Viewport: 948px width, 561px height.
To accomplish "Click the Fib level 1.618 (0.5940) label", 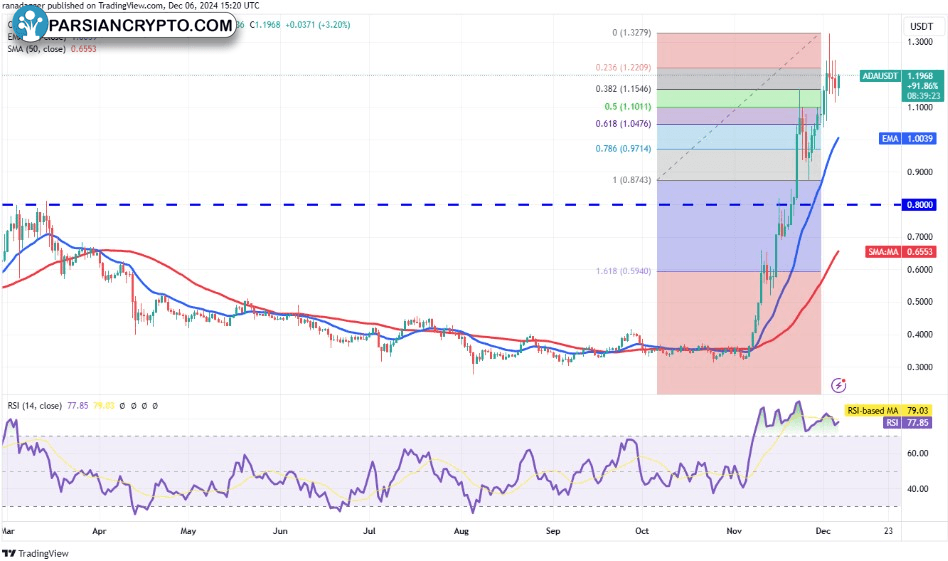I will pyautogui.click(x=623, y=271).
